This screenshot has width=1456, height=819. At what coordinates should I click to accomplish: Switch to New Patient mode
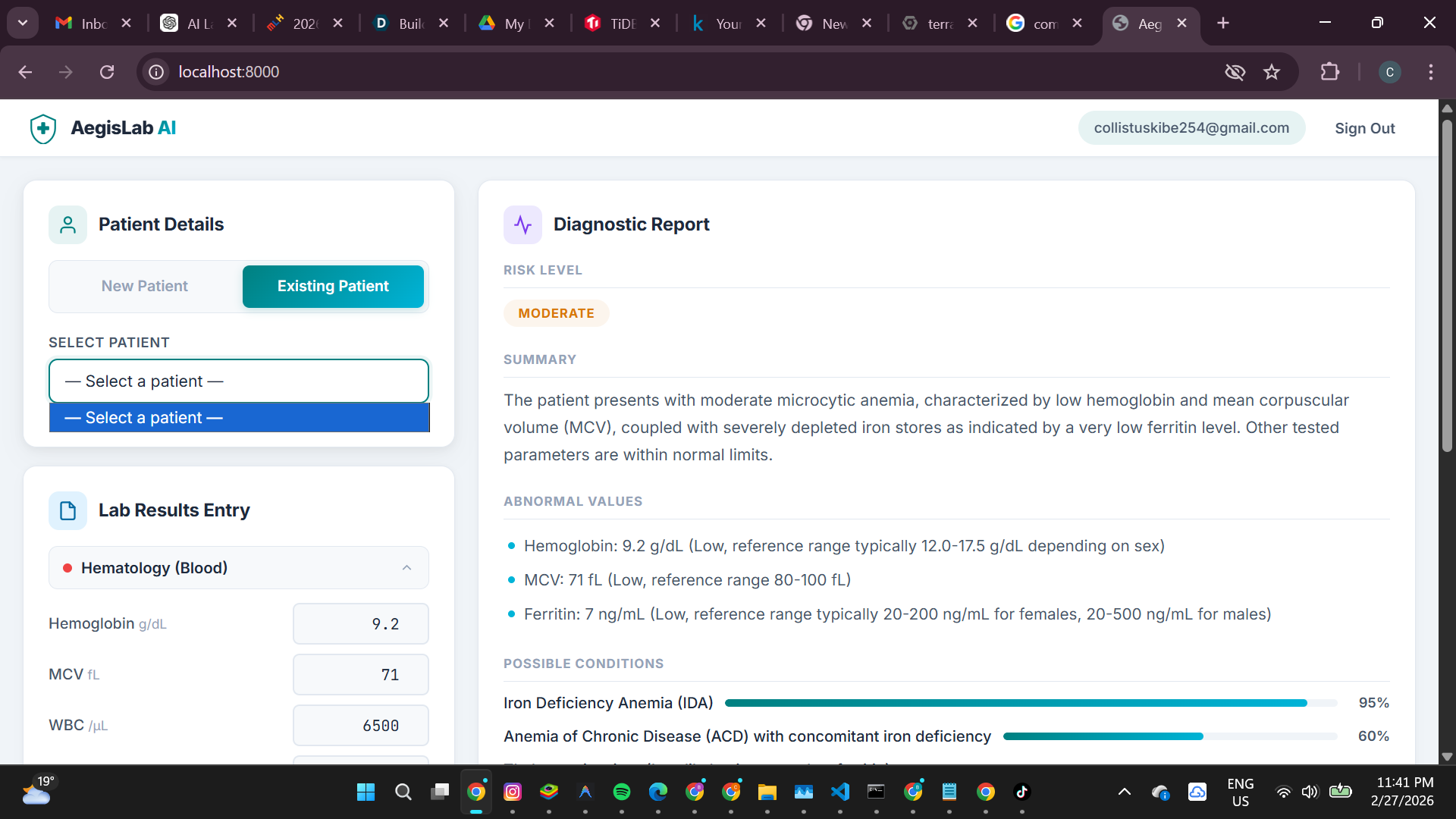point(145,286)
